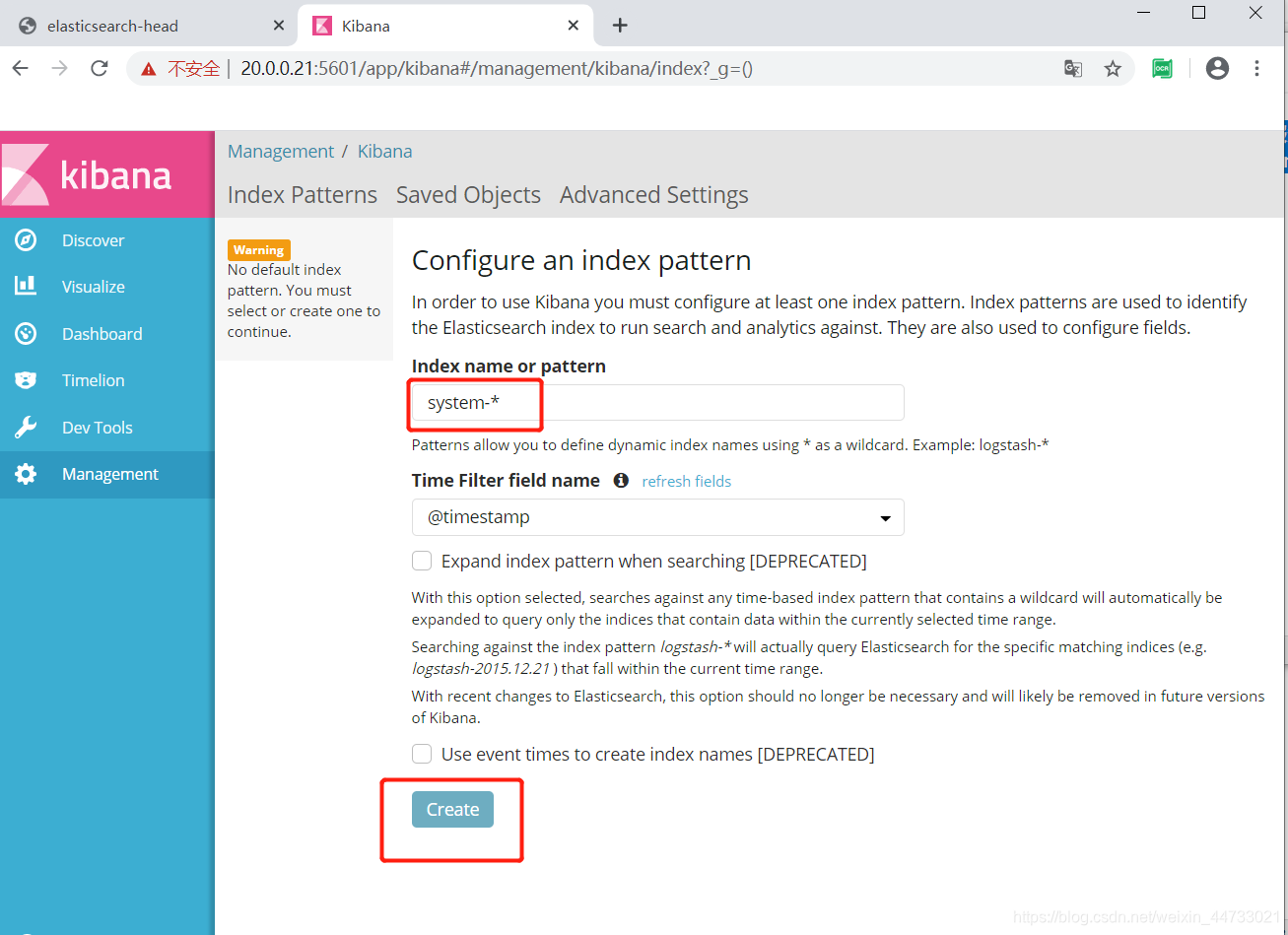Screen dimensions: 1288x935
Task: Click the Create button
Action: (452, 809)
